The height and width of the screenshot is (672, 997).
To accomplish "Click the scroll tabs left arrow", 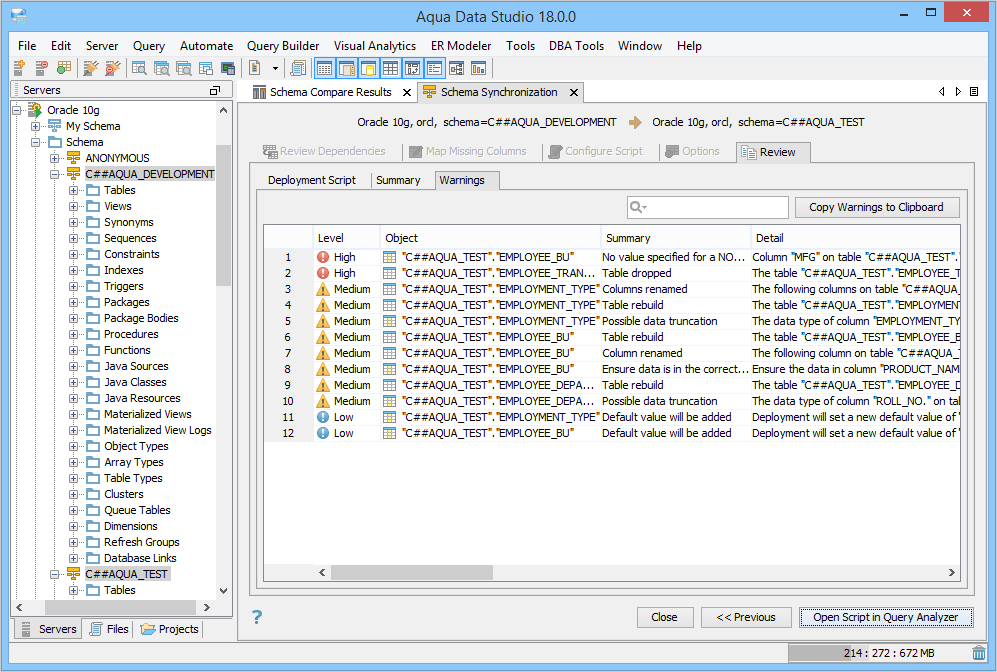I will tap(942, 92).
